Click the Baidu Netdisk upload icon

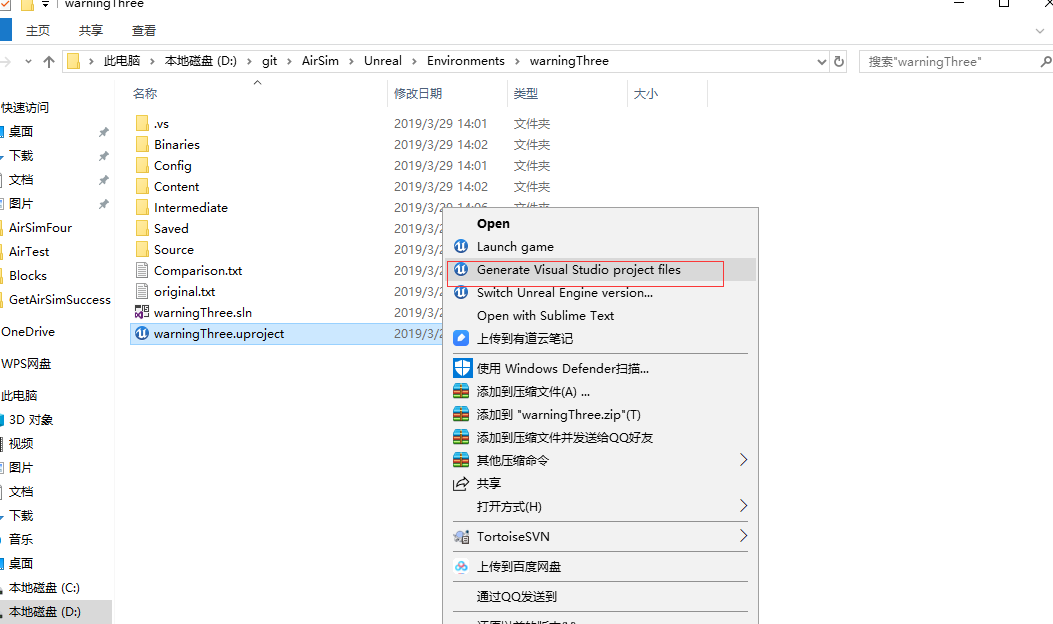coord(463,566)
